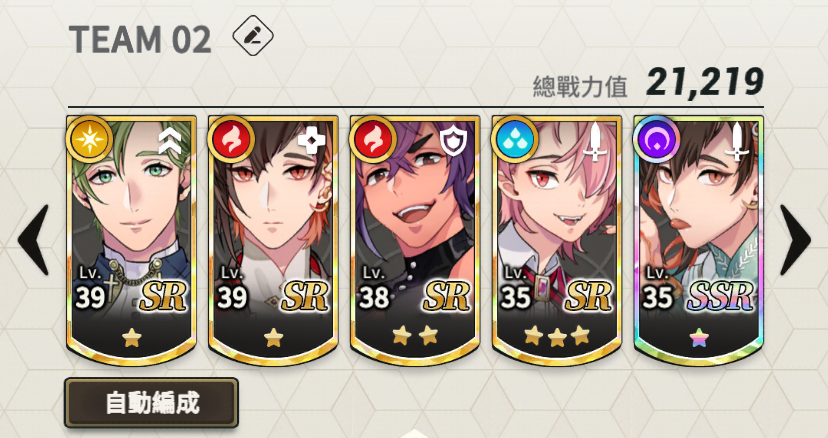Click the light element icon on green-haired card
The image size is (828, 438).
pos(90,139)
